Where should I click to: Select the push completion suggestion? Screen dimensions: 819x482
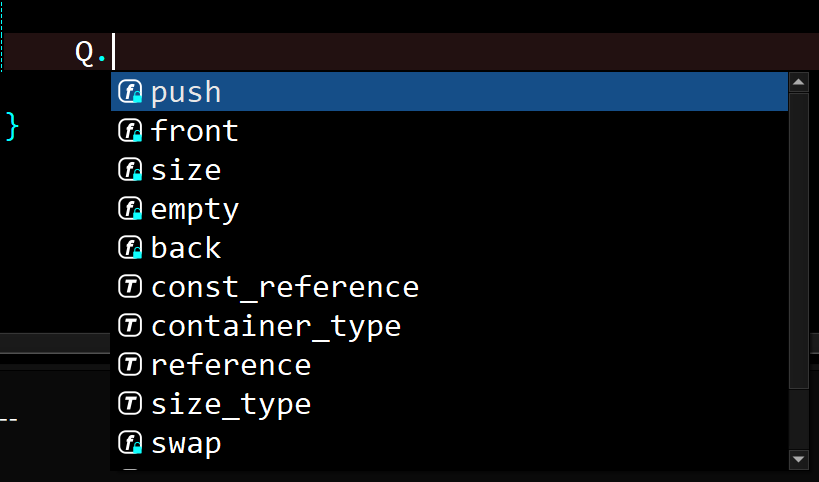(x=449, y=92)
